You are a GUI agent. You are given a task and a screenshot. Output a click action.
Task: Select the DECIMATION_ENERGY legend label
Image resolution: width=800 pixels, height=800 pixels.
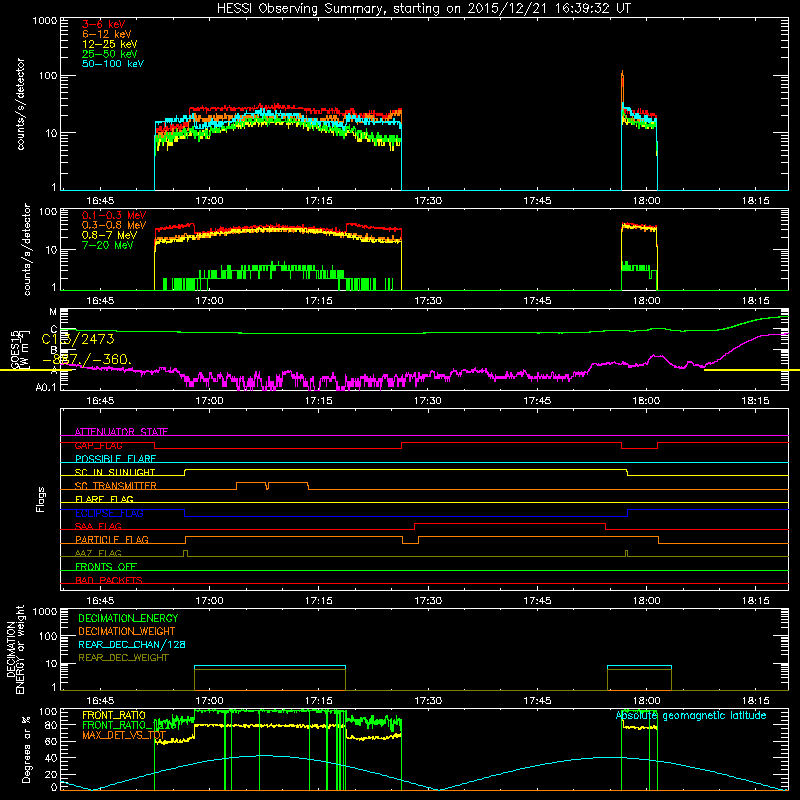(x=128, y=618)
